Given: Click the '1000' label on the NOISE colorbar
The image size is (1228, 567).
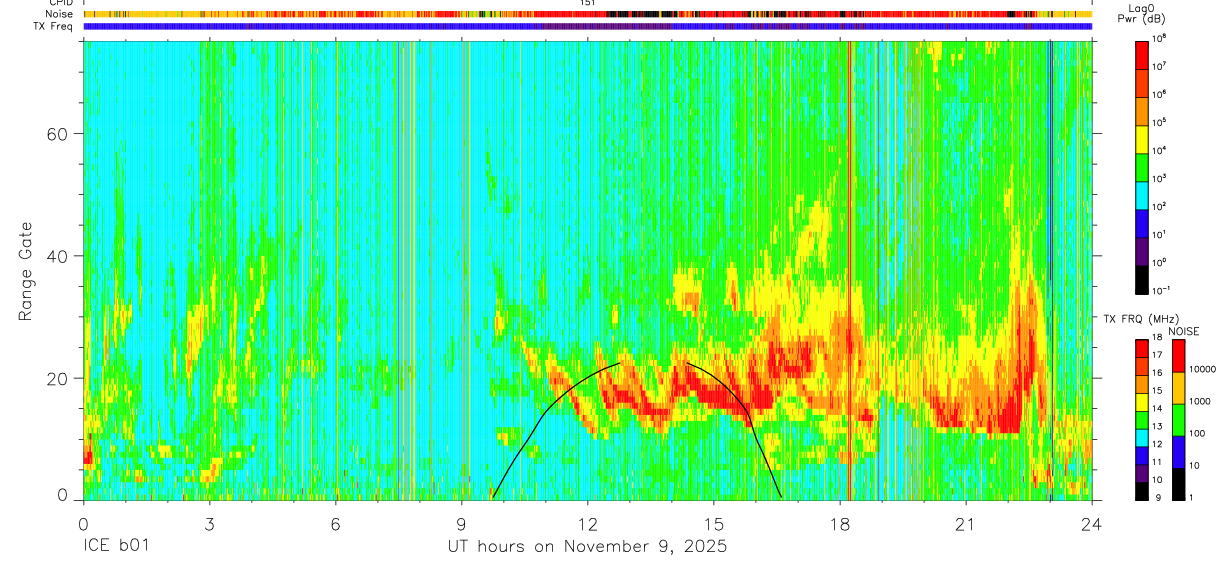Looking at the screenshot, I should click(x=1199, y=402).
